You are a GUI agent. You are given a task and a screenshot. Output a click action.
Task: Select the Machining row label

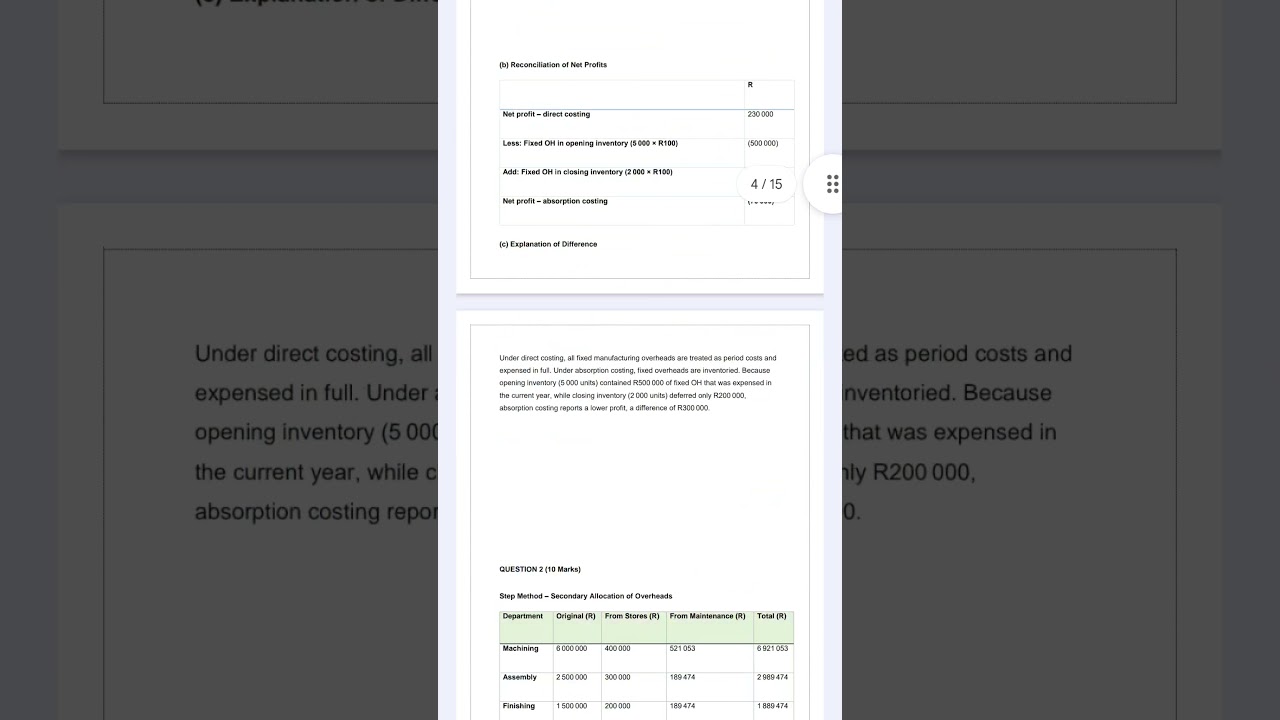point(521,649)
